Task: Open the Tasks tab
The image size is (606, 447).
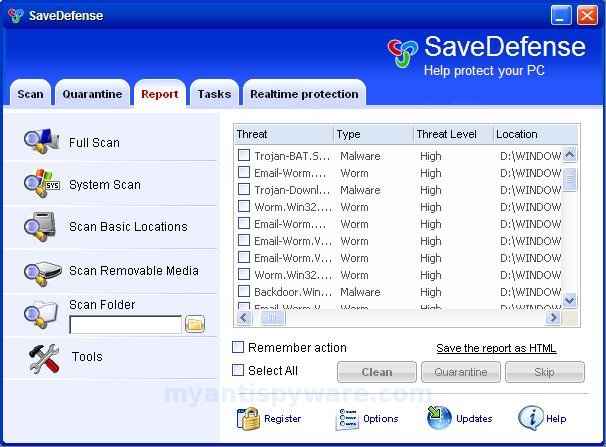Action: 214,94
